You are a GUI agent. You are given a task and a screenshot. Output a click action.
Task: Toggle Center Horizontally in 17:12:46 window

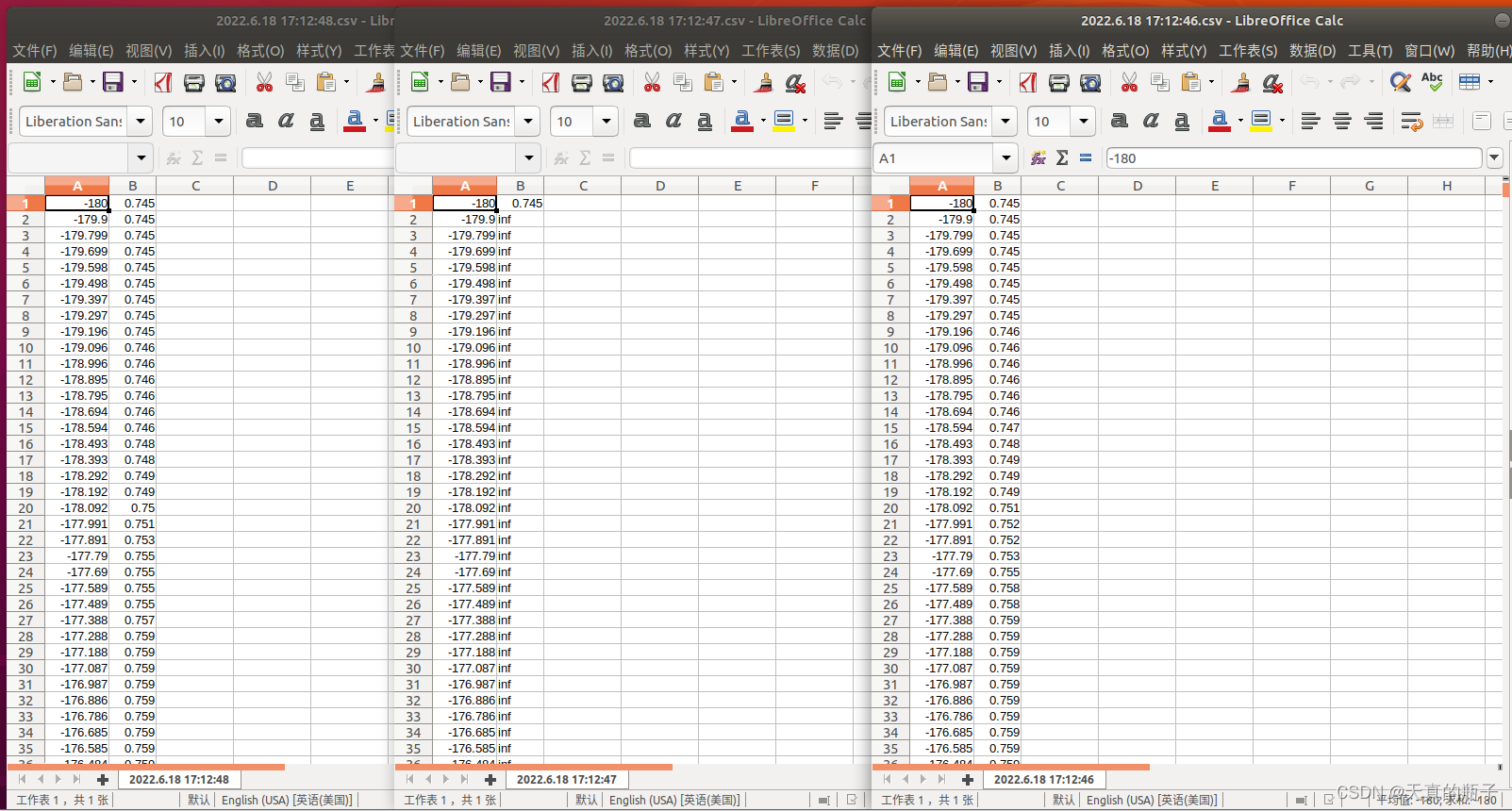point(1342,121)
